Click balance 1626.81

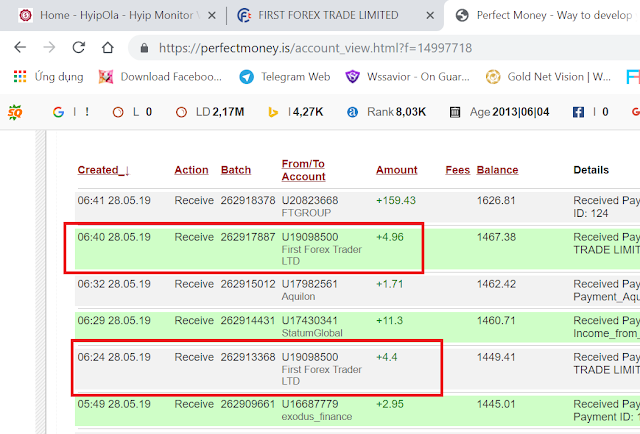click(496, 200)
